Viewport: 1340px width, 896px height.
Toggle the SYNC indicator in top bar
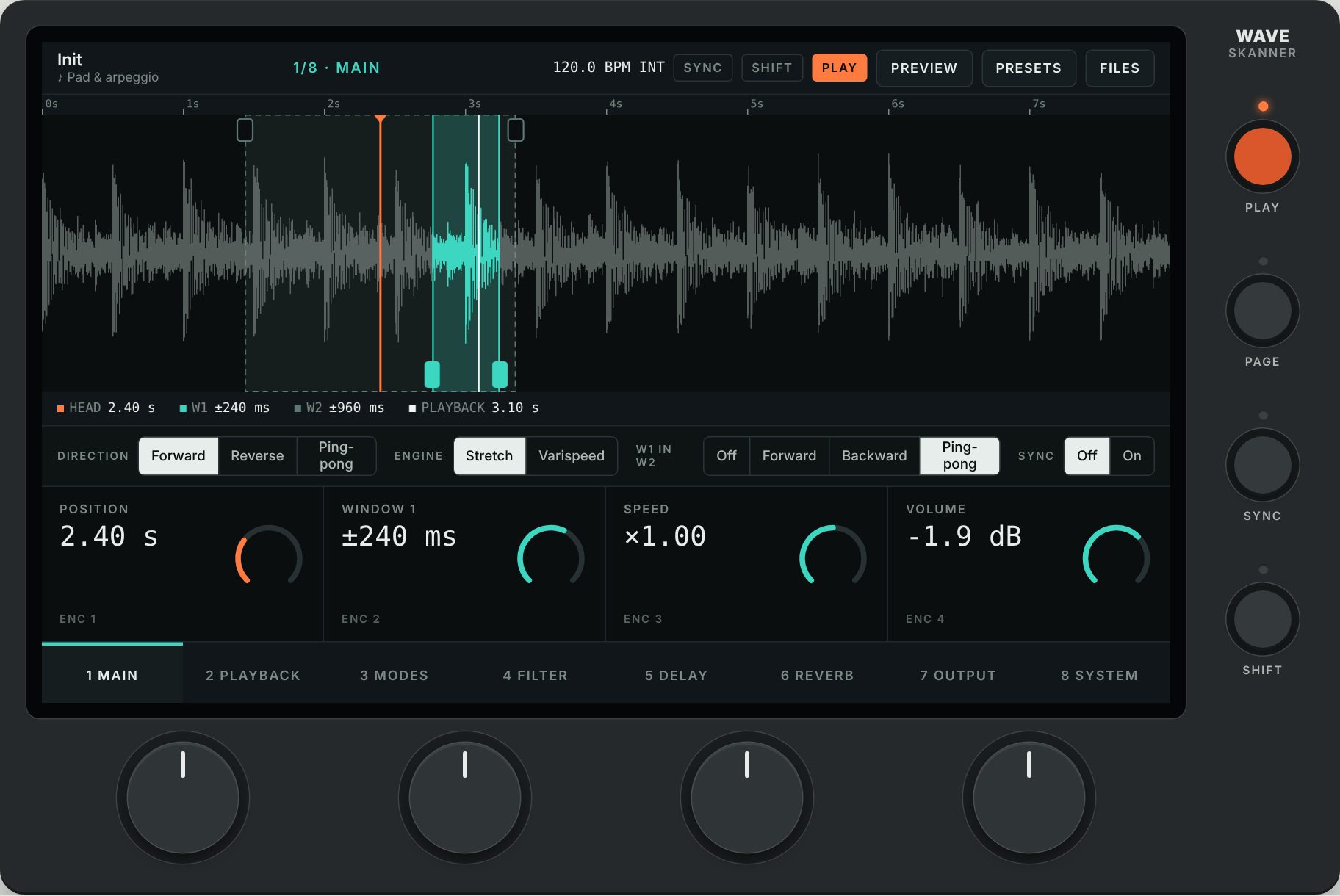[702, 68]
